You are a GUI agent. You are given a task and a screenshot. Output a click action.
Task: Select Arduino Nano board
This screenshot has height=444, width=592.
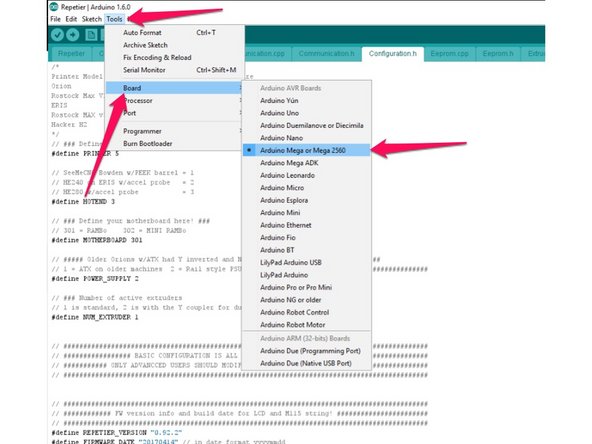tap(306, 138)
